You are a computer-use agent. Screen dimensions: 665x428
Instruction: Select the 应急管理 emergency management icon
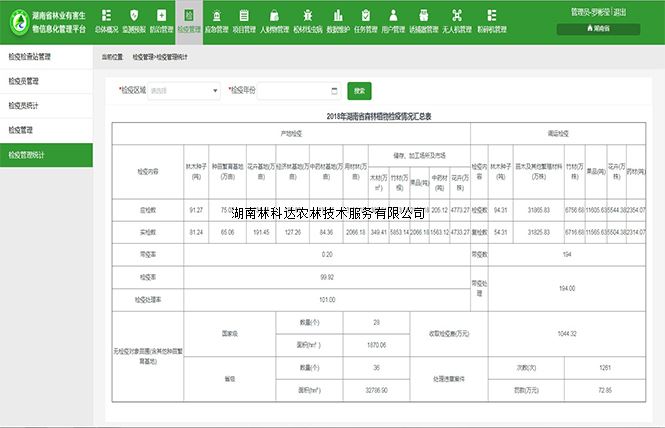pos(216,16)
